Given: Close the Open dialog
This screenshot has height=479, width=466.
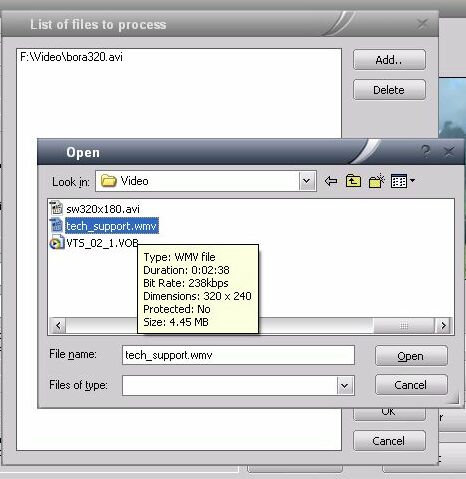Looking at the screenshot, I should click(x=449, y=152).
